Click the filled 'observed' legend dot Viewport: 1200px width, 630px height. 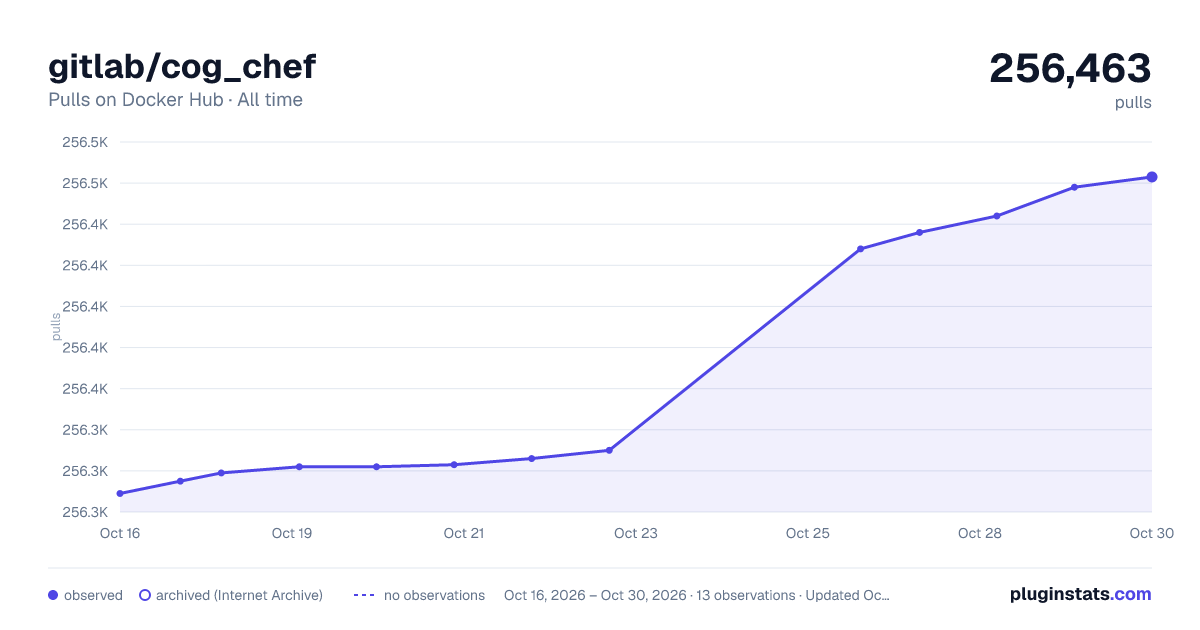coord(53,595)
